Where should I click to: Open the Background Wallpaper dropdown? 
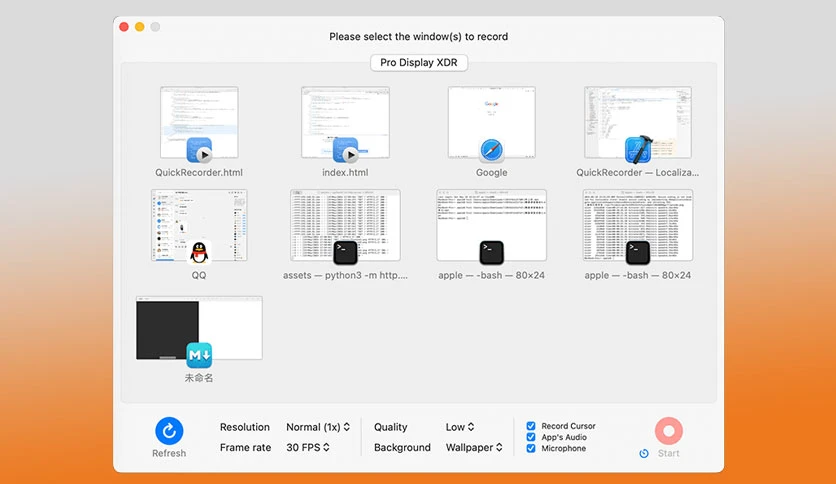(474, 447)
